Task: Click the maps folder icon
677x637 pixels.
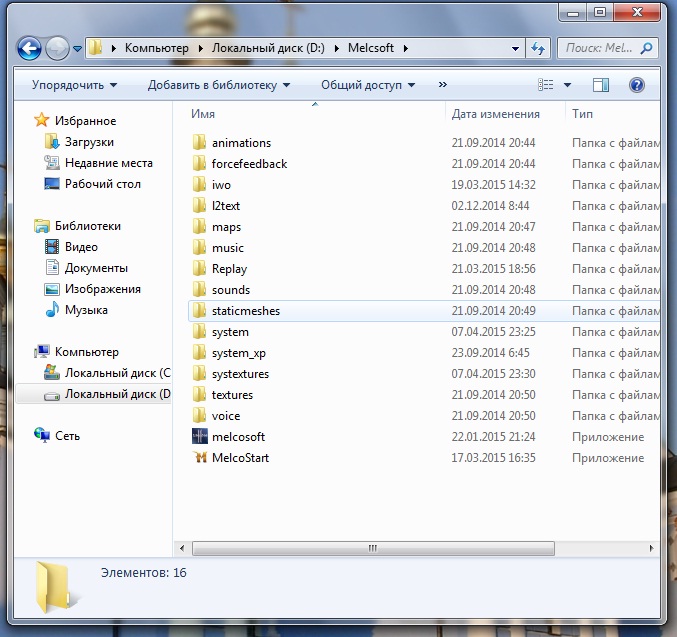Action: point(199,227)
